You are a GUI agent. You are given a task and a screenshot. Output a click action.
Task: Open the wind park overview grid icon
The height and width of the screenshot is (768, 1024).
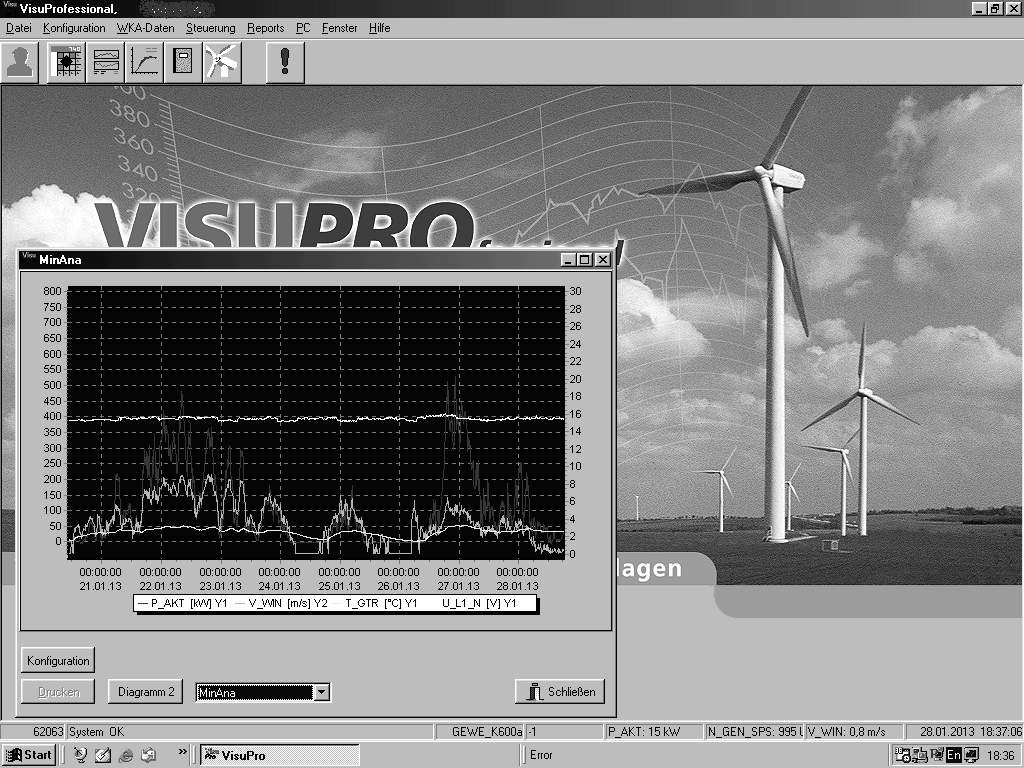click(x=66, y=63)
